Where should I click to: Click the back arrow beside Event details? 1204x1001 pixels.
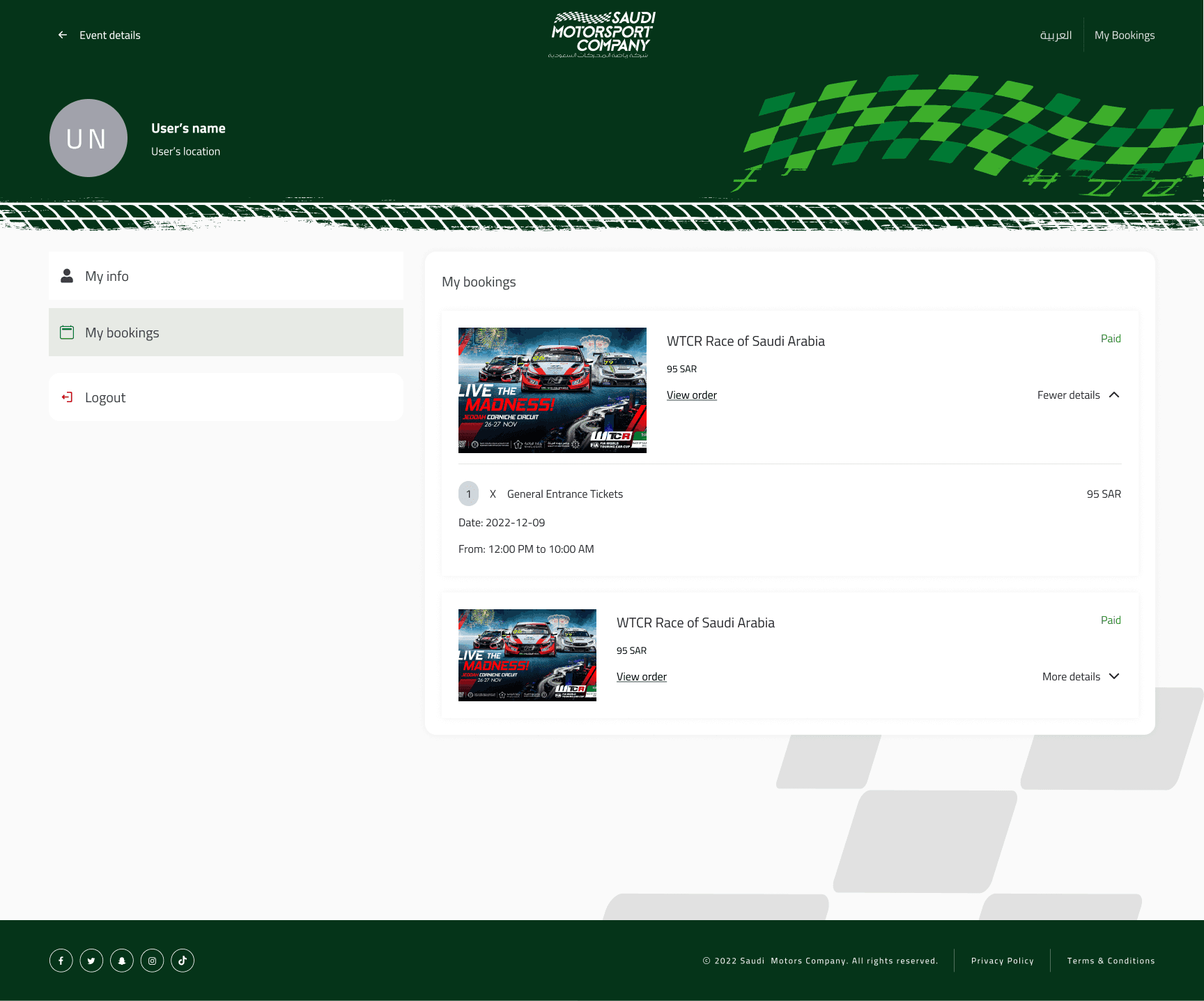(63, 35)
